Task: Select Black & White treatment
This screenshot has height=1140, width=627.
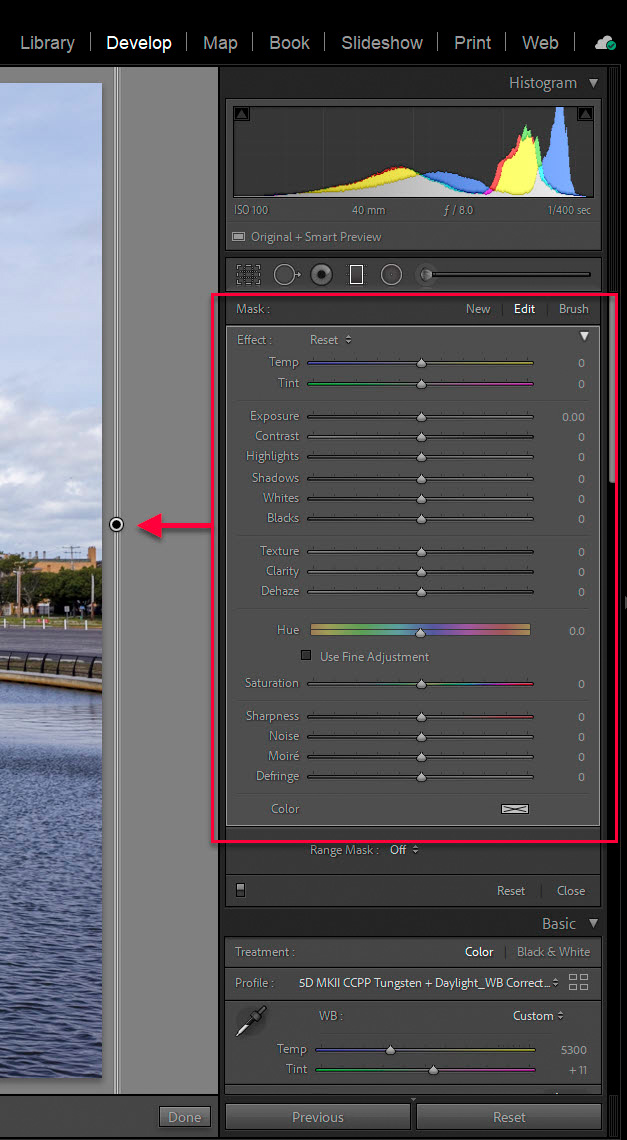Action: (554, 952)
